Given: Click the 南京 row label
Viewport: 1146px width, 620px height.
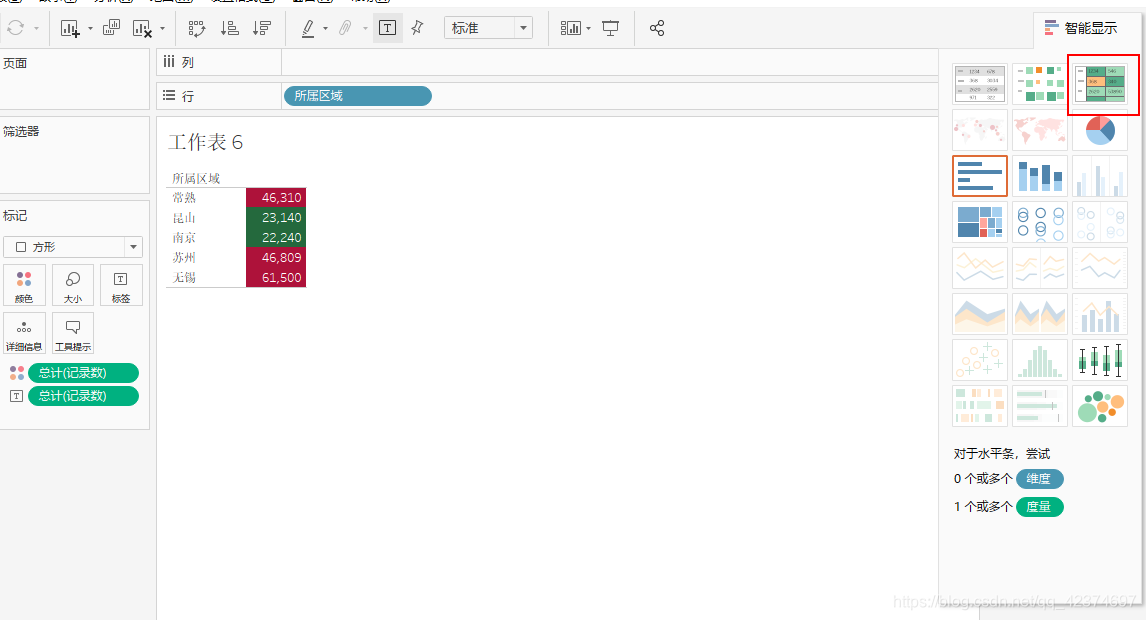Looking at the screenshot, I should click(184, 238).
